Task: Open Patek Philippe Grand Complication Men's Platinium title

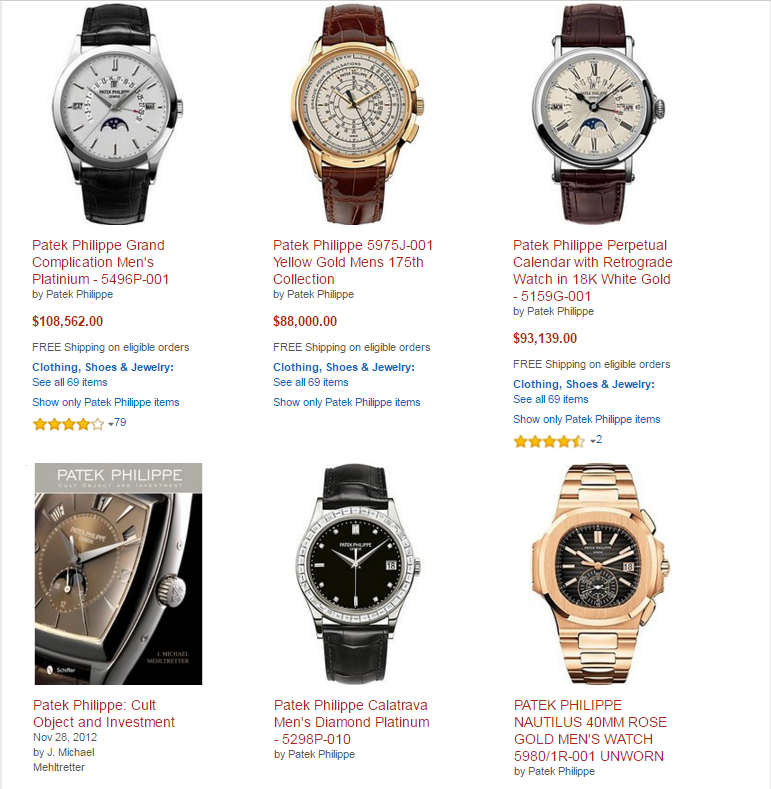Action: pyautogui.click(x=101, y=262)
